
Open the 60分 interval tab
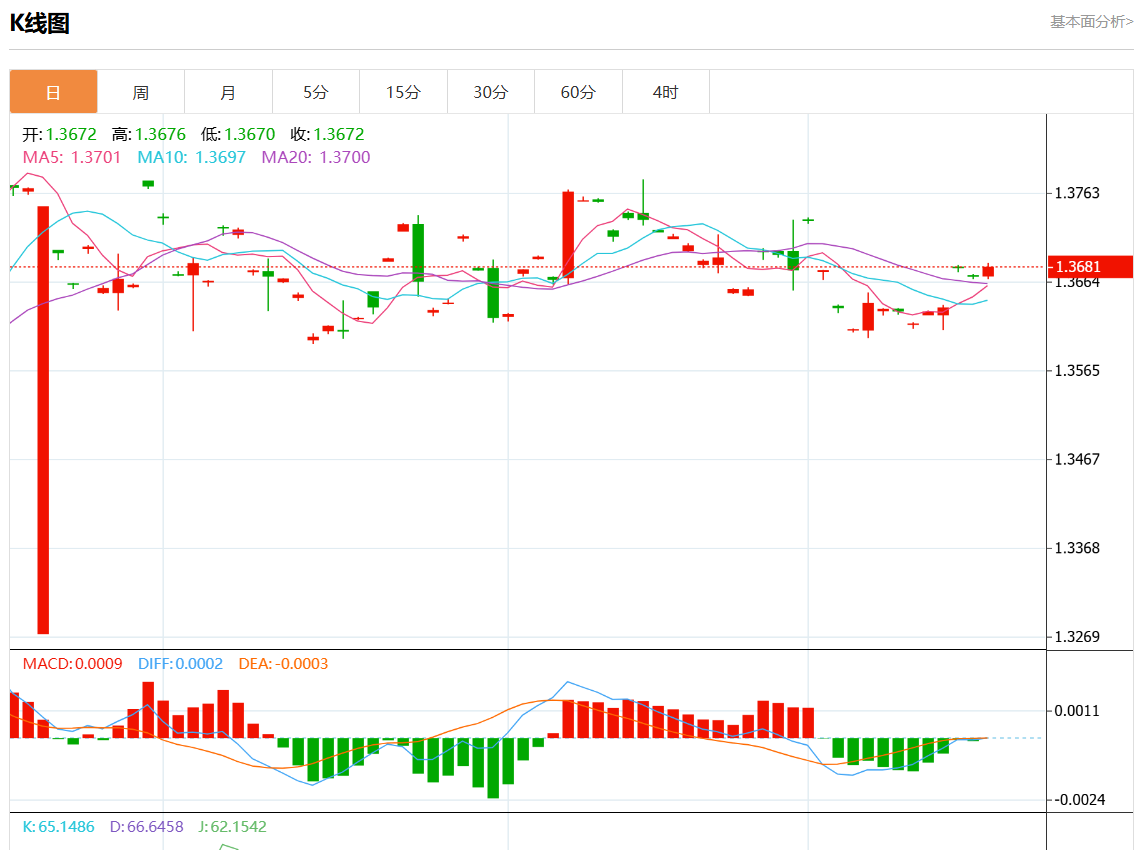(578, 92)
